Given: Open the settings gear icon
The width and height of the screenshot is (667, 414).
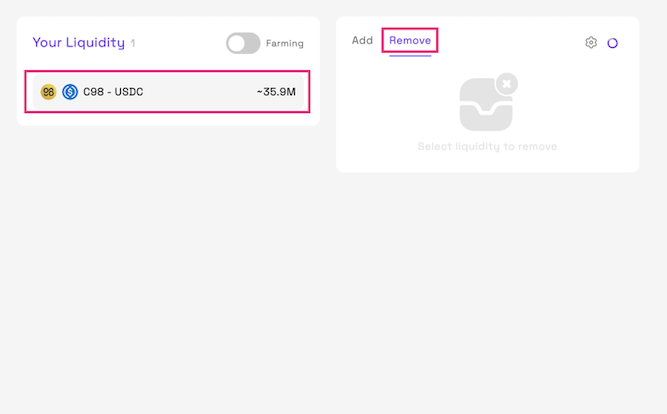Looking at the screenshot, I should click(591, 43).
